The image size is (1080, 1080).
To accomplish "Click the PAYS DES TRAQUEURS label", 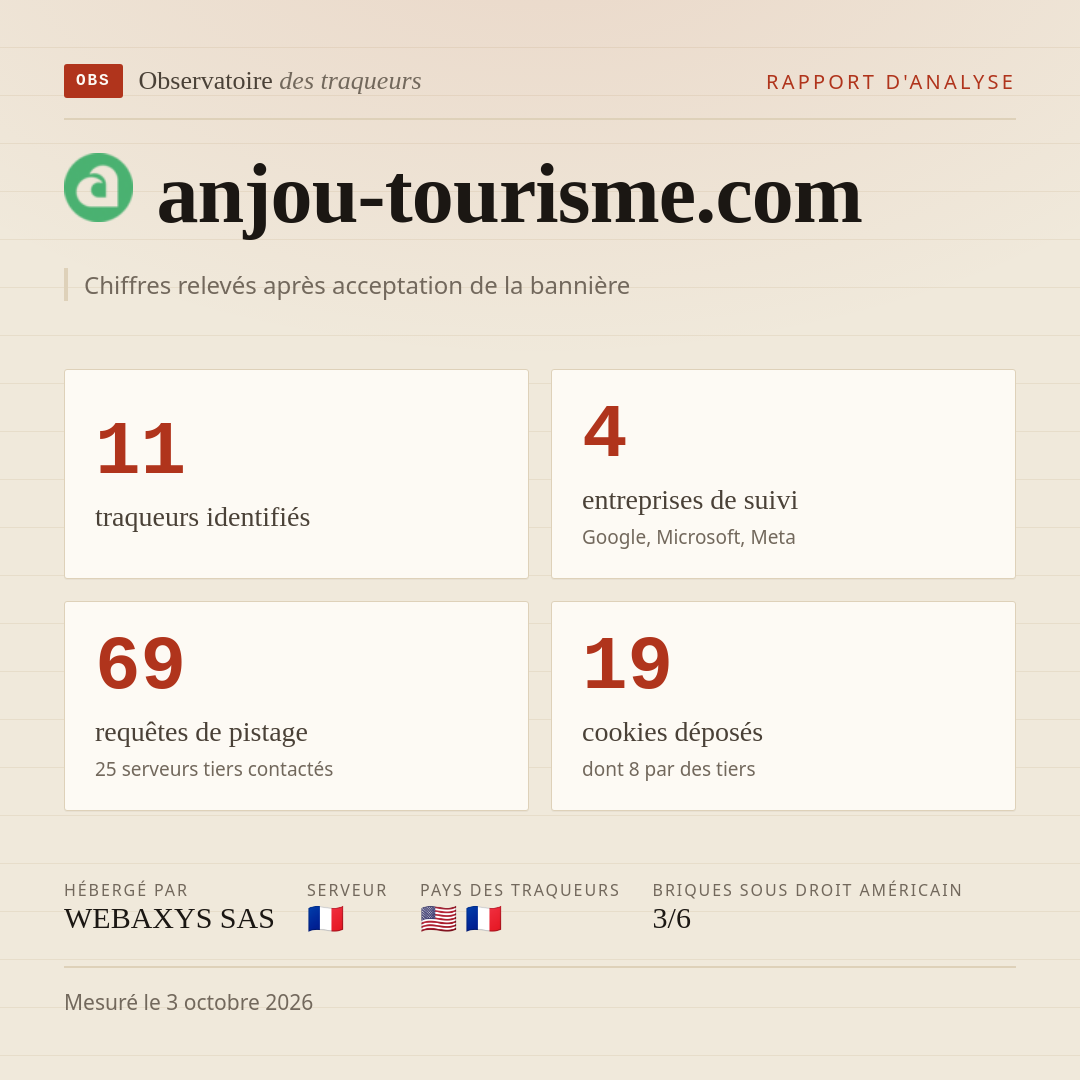I will tap(520, 891).
